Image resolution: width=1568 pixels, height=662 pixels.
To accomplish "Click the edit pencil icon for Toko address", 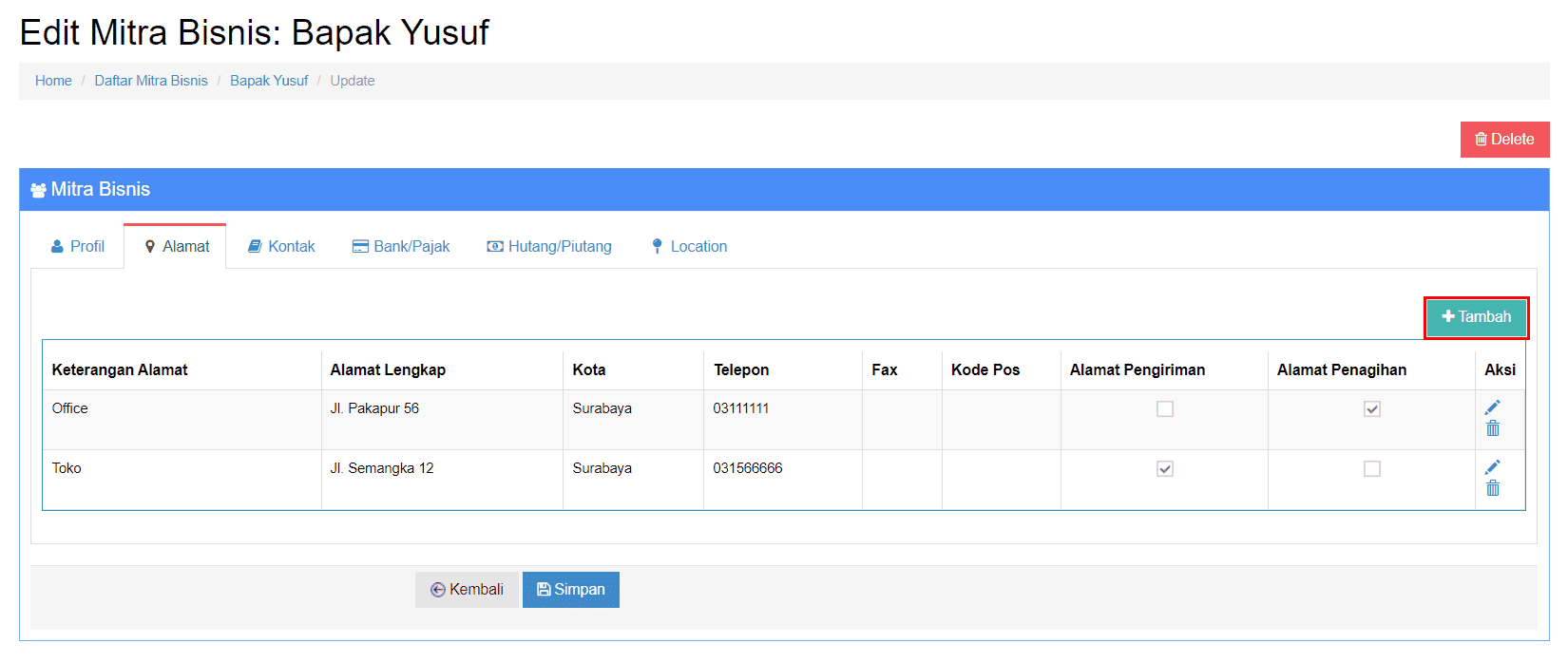I will pyautogui.click(x=1493, y=467).
